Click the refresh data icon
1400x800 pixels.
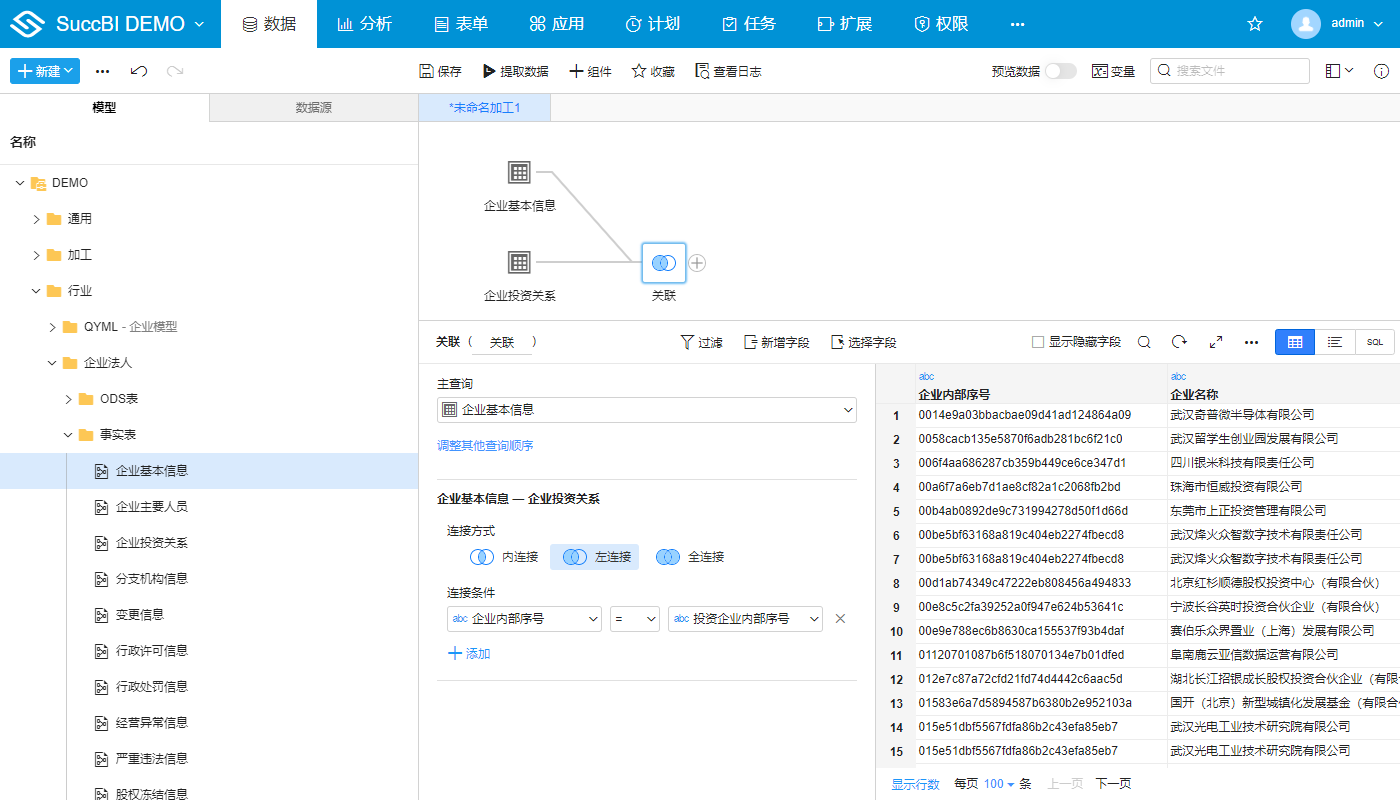coord(1179,342)
